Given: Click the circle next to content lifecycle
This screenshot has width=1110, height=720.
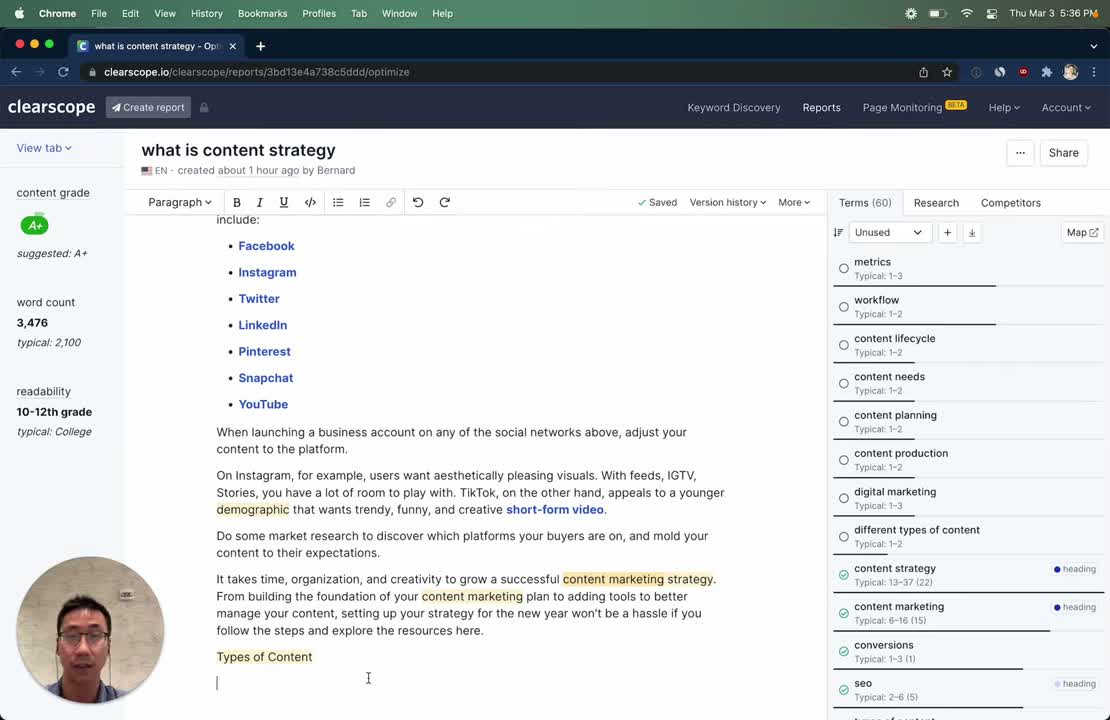Looking at the screenshot, I should pyautogui.click(x=844, y=345).
